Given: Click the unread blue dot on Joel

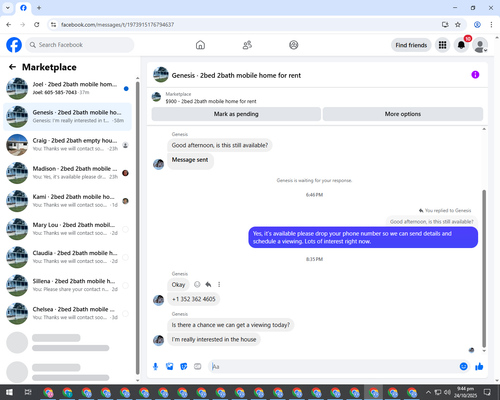Looking at the screenshot, I should 126,89.
